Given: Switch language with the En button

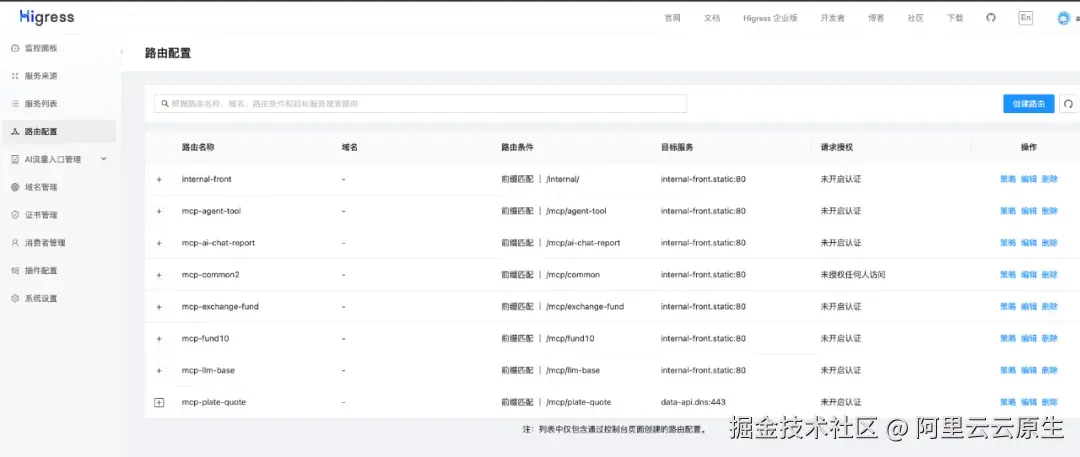Looking at the screenshot, I should [1026, 18].
